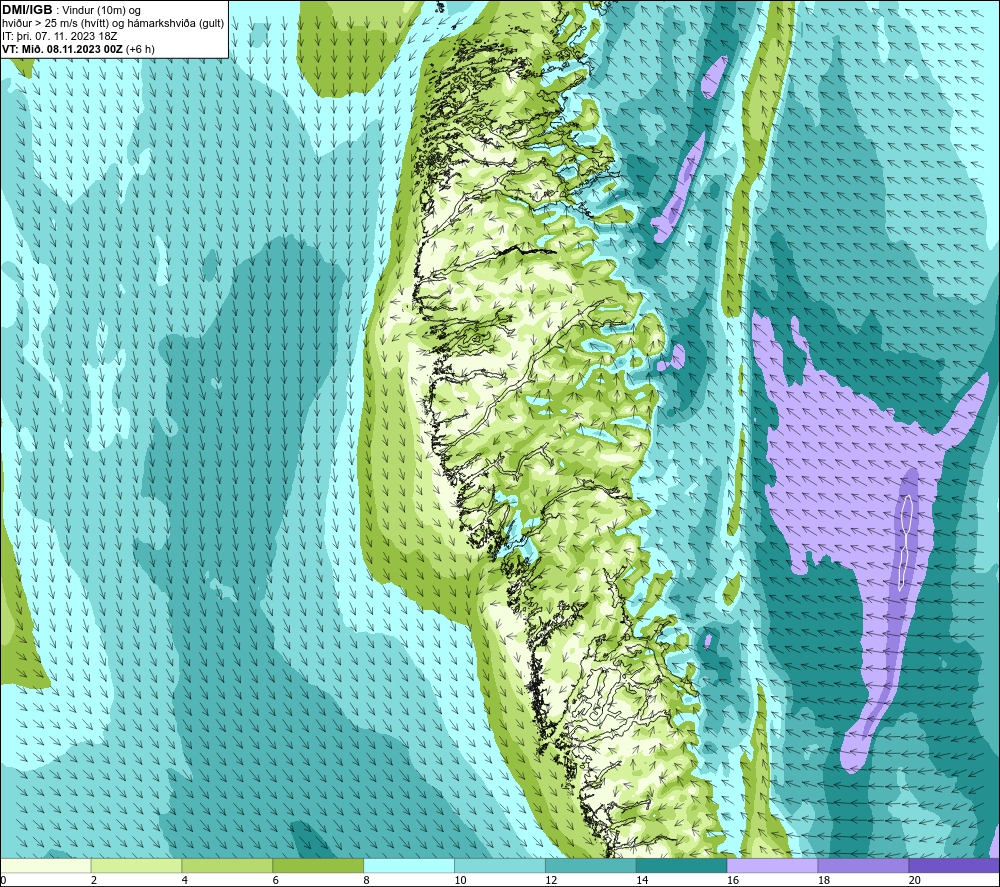This screenshot has width=1000, height=887.
Task: Click the "hviður > 25 m/s (hvítt)" description line
Action: point(113,24)
